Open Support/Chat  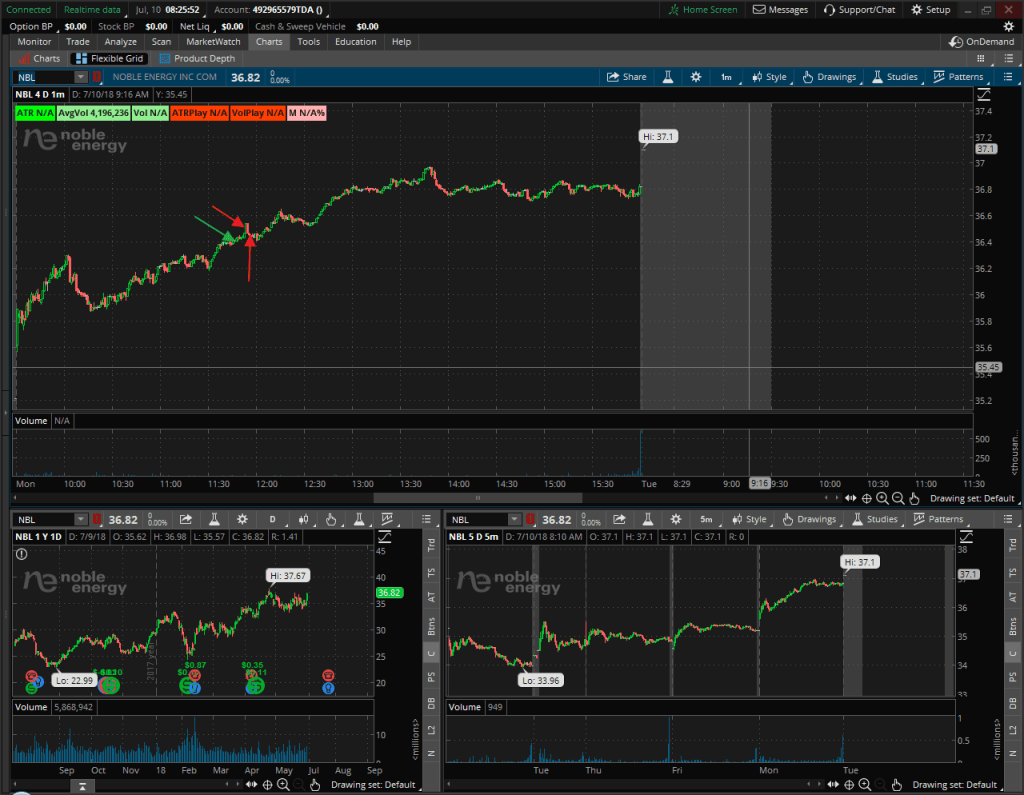[x=859, y=10]
